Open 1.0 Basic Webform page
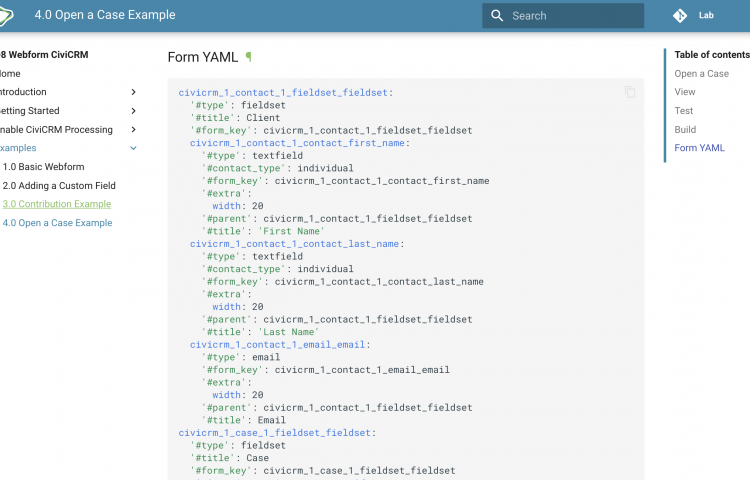Screen dimensions: 750x480 click(x=43, y=167)
